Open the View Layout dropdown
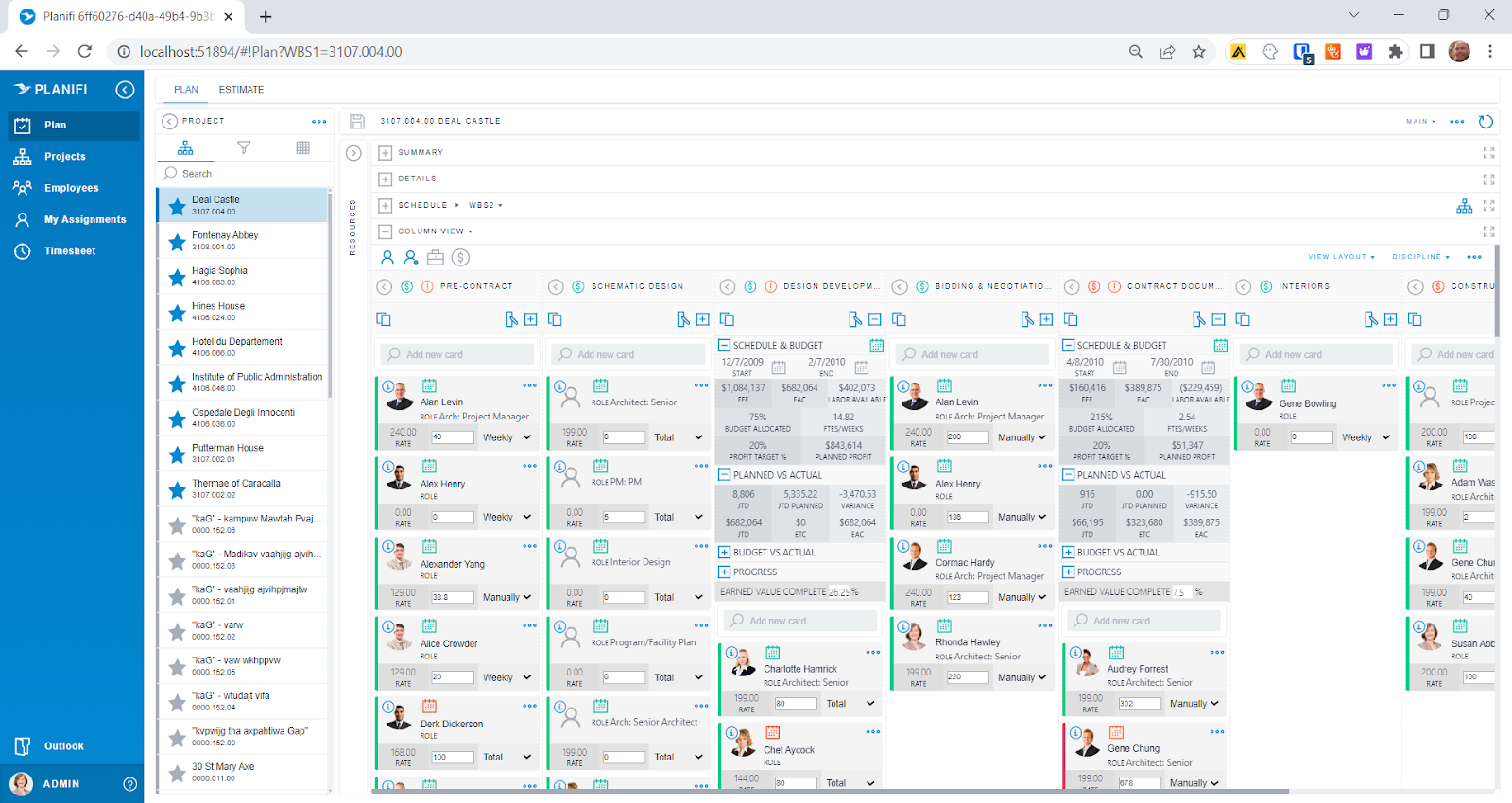 pos(1340,257)
